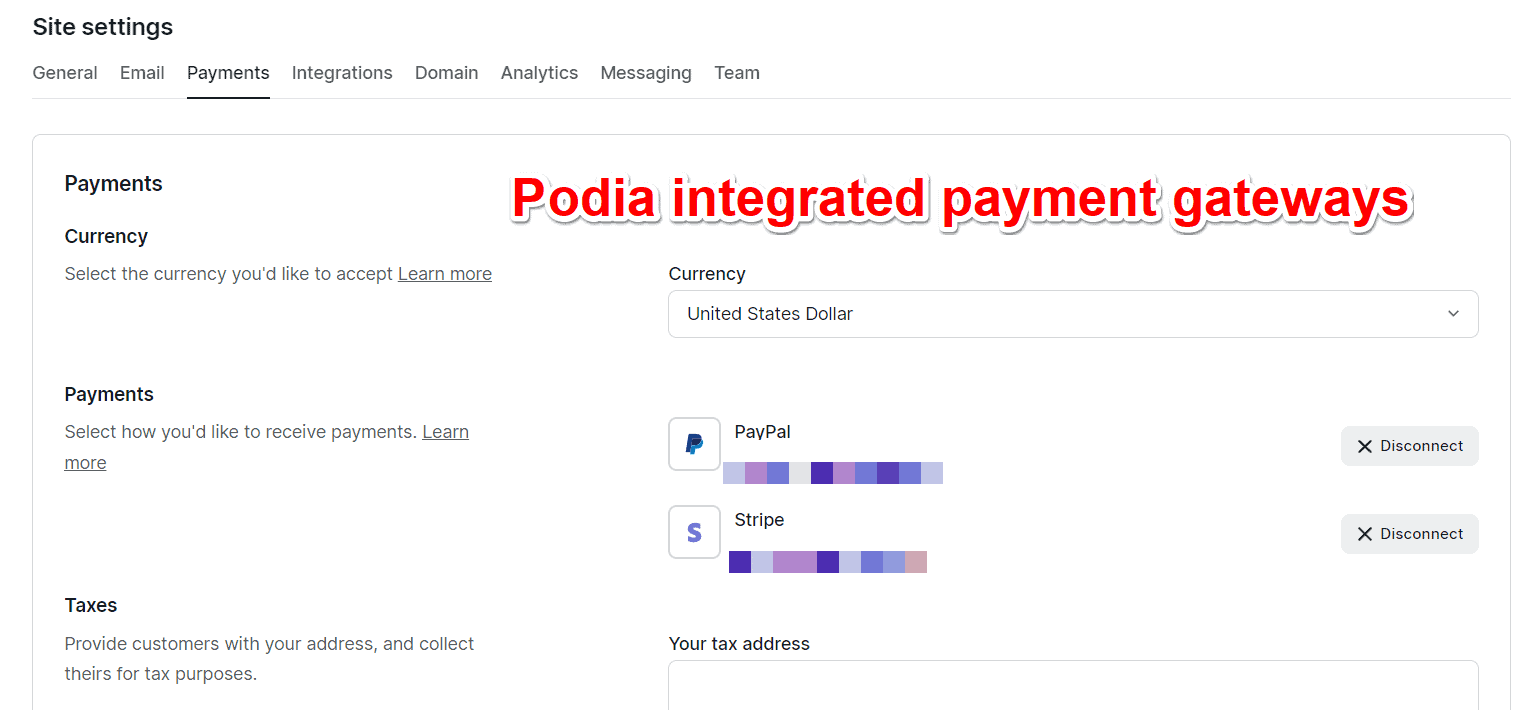The height and width of the screenshot is (710, 1521).
Task: Click the X icon on Stripe Disconnect
Action: pyautogui.click(x=1365, y=534)
